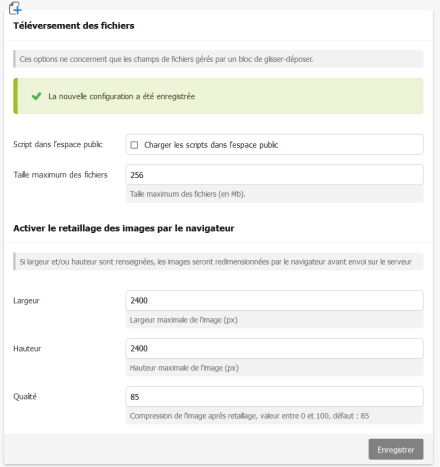The width and height of the screenshot is (440, 467).
Task: Focus the file size field containing 256
Action: click(275, 175)
